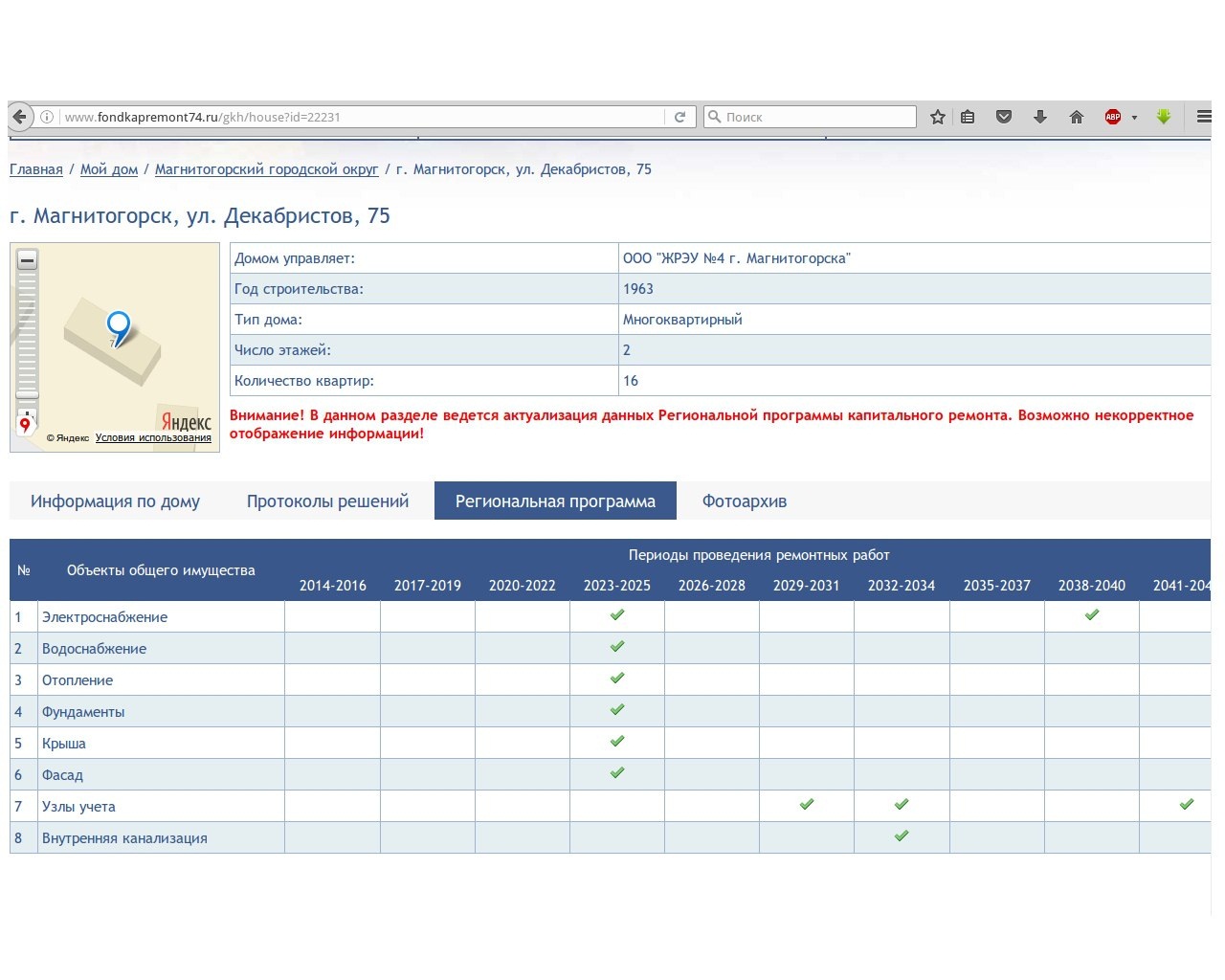This screenshot has height=980, width=1225.
Task: Click the Отопление 2023-2025 checkmark
Action: tap(617, 678)
